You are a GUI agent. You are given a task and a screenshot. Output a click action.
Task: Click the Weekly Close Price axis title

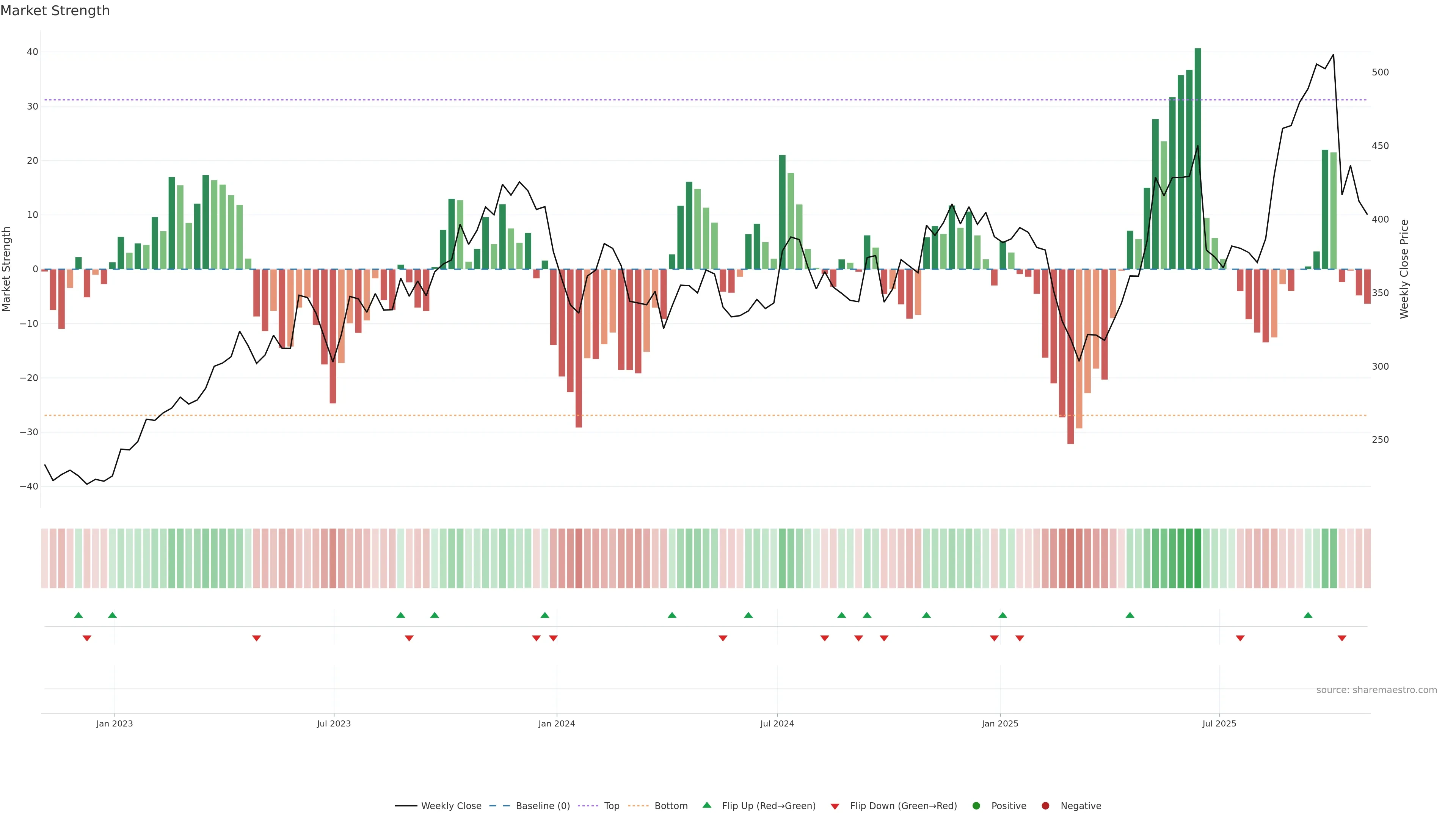click(1404, 269)
